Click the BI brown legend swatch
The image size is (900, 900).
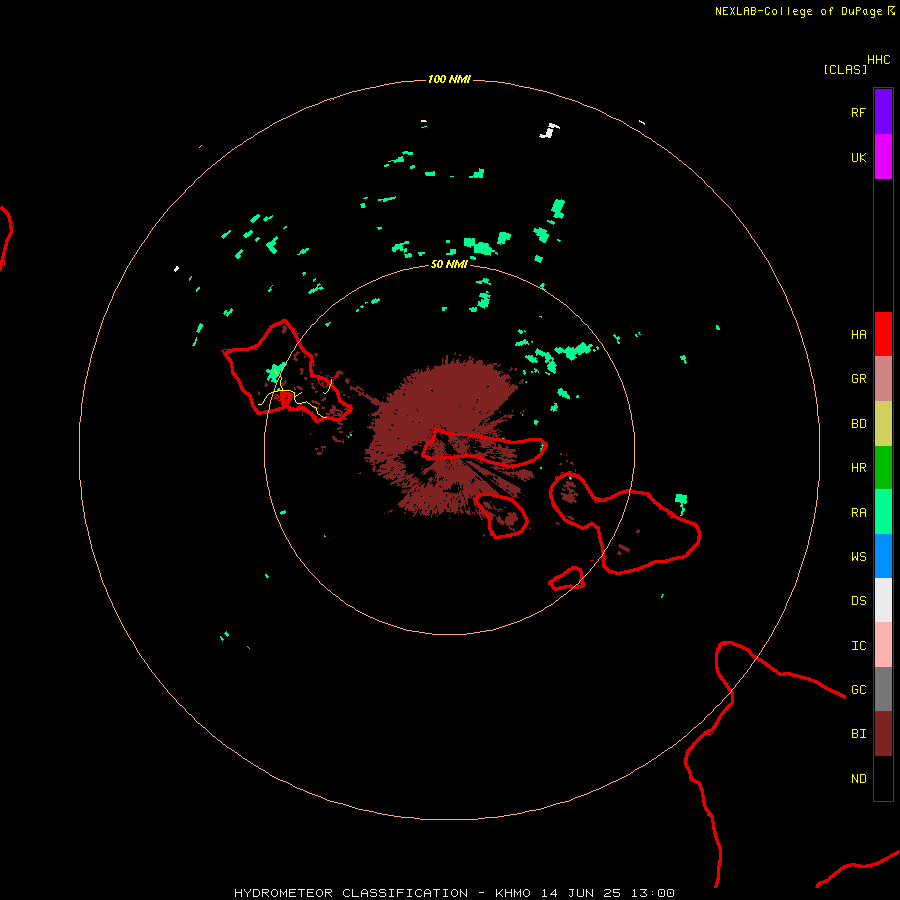tap(883, 734)
